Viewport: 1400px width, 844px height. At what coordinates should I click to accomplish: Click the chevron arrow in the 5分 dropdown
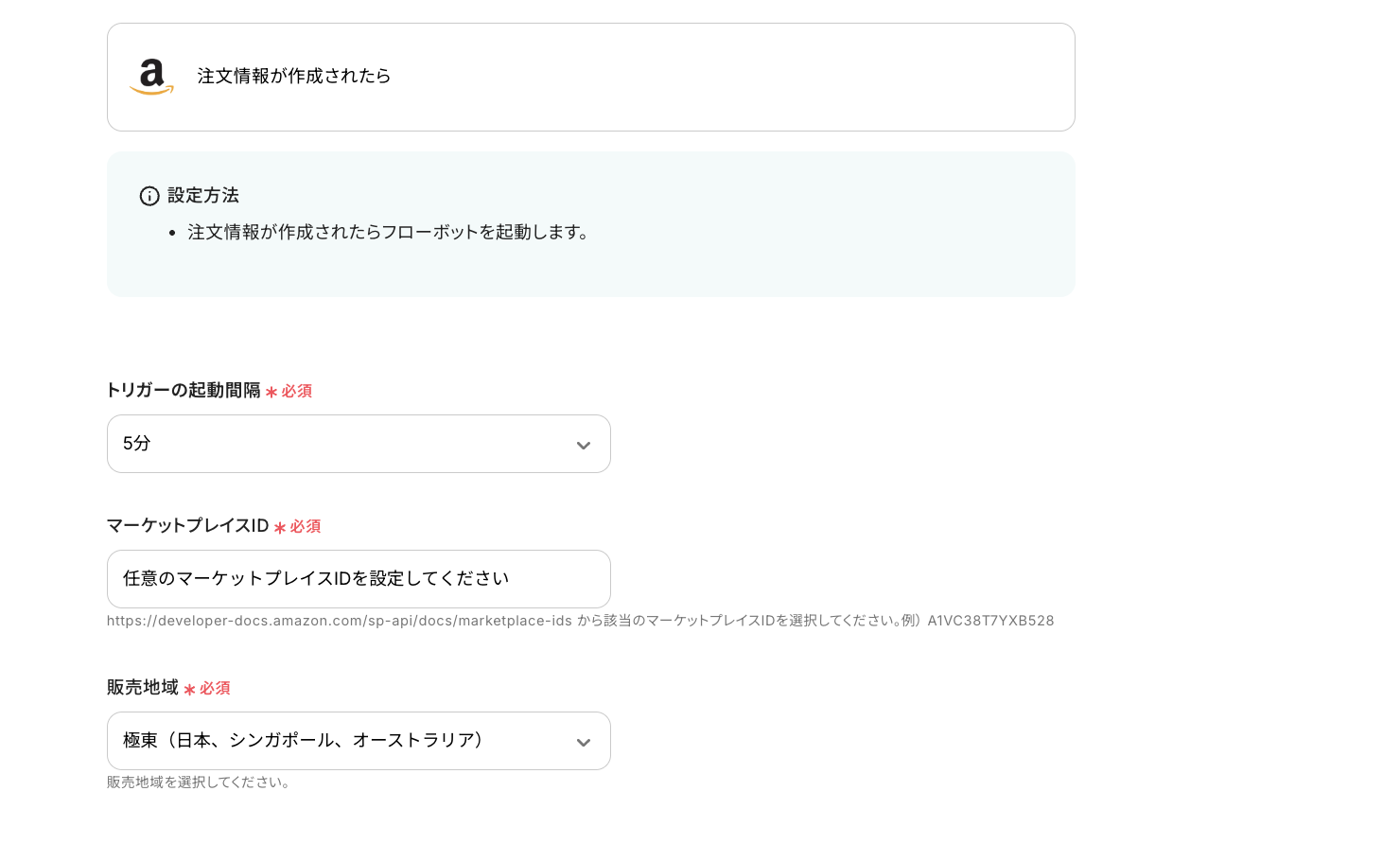click(584, 445)
